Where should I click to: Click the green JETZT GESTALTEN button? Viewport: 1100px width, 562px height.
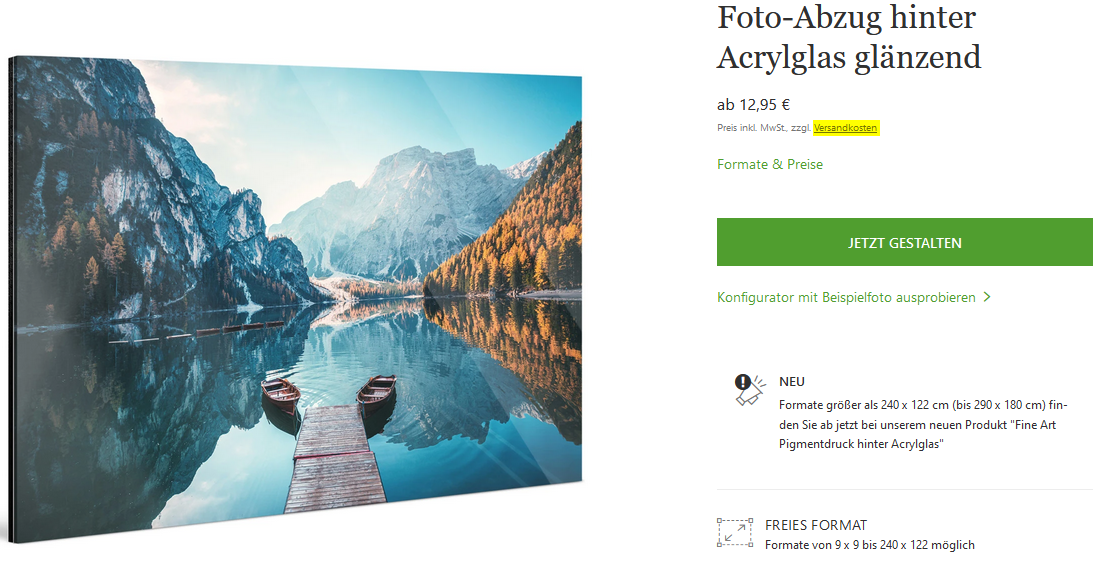click(904, 242)
